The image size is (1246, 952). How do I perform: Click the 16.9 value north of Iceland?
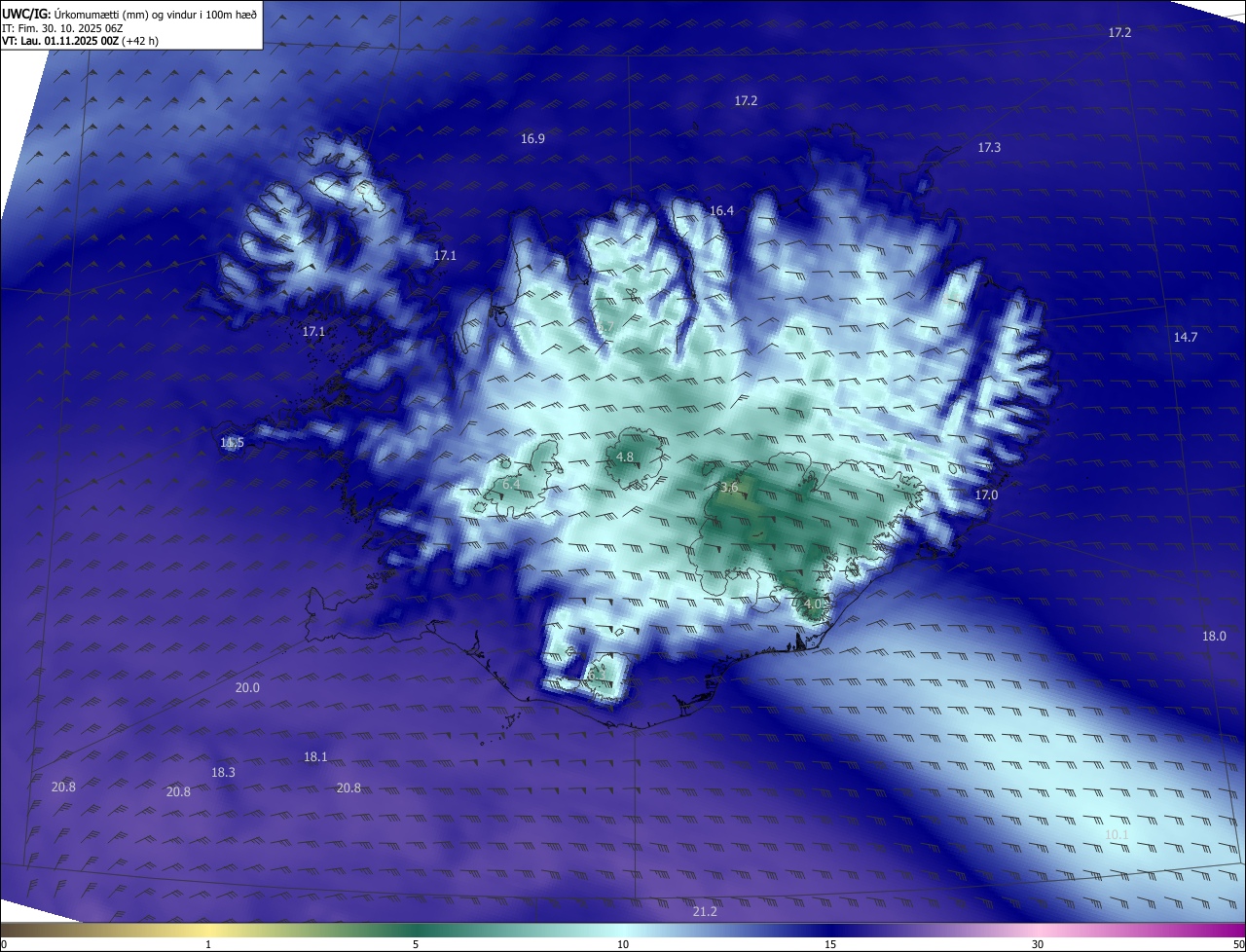532,139
